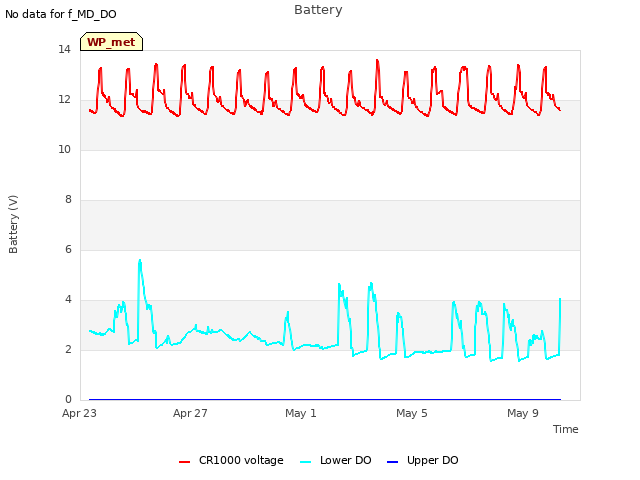Click the 0 y-axis tick label

(68, 400)
